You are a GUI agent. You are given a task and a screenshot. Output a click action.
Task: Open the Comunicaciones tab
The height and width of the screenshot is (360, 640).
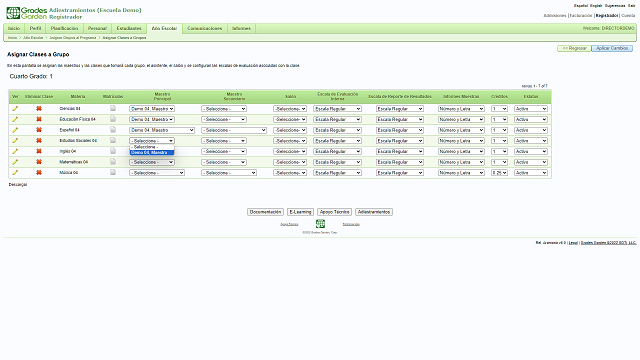pos(204,29)
